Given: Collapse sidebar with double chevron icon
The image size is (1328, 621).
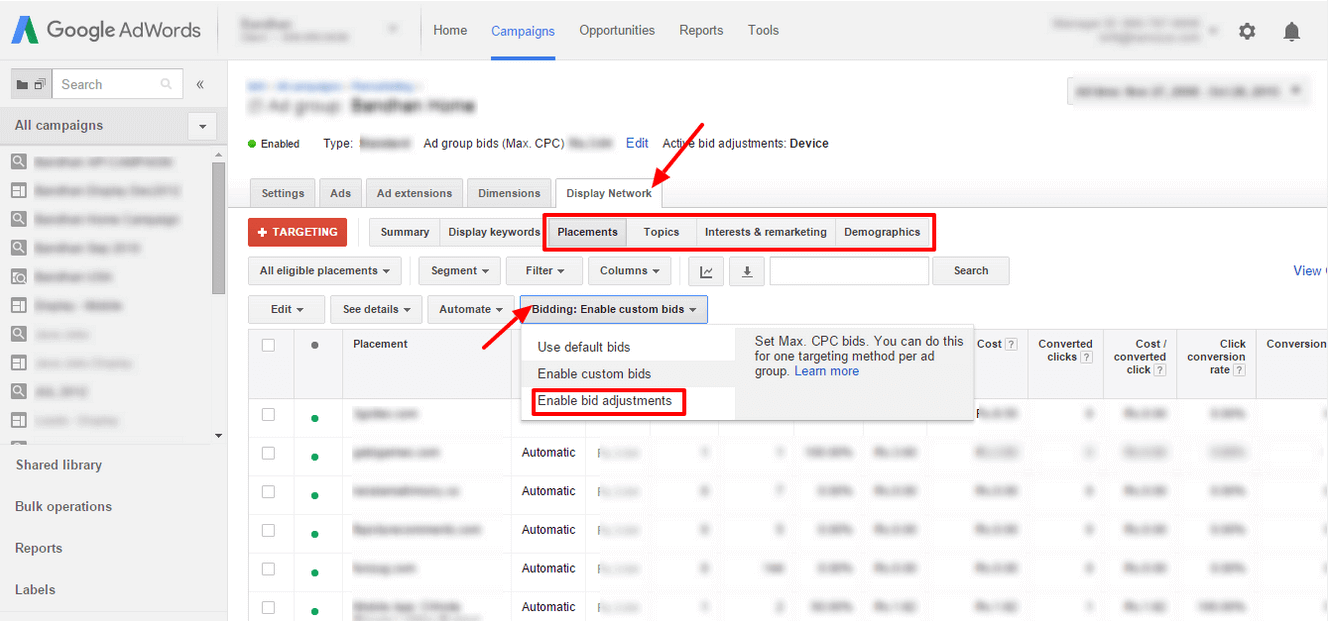Looking at the screenshot, I should (200, 85).
